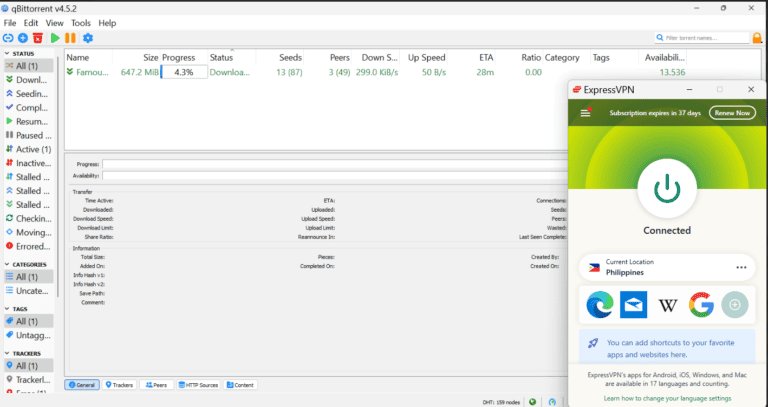This screenshot has height=407, width=768.
Task: Toggle the ExpressVPN power connection button
Action: pos(666,189)
